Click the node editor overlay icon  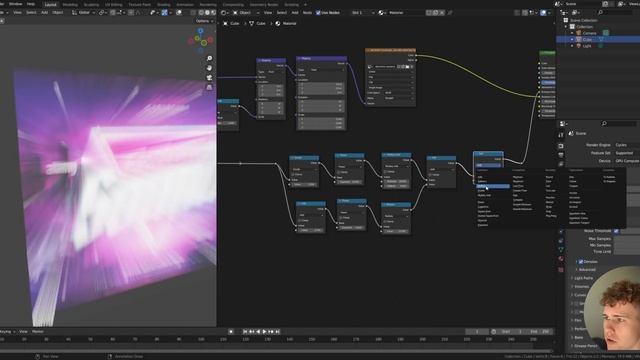543,13
